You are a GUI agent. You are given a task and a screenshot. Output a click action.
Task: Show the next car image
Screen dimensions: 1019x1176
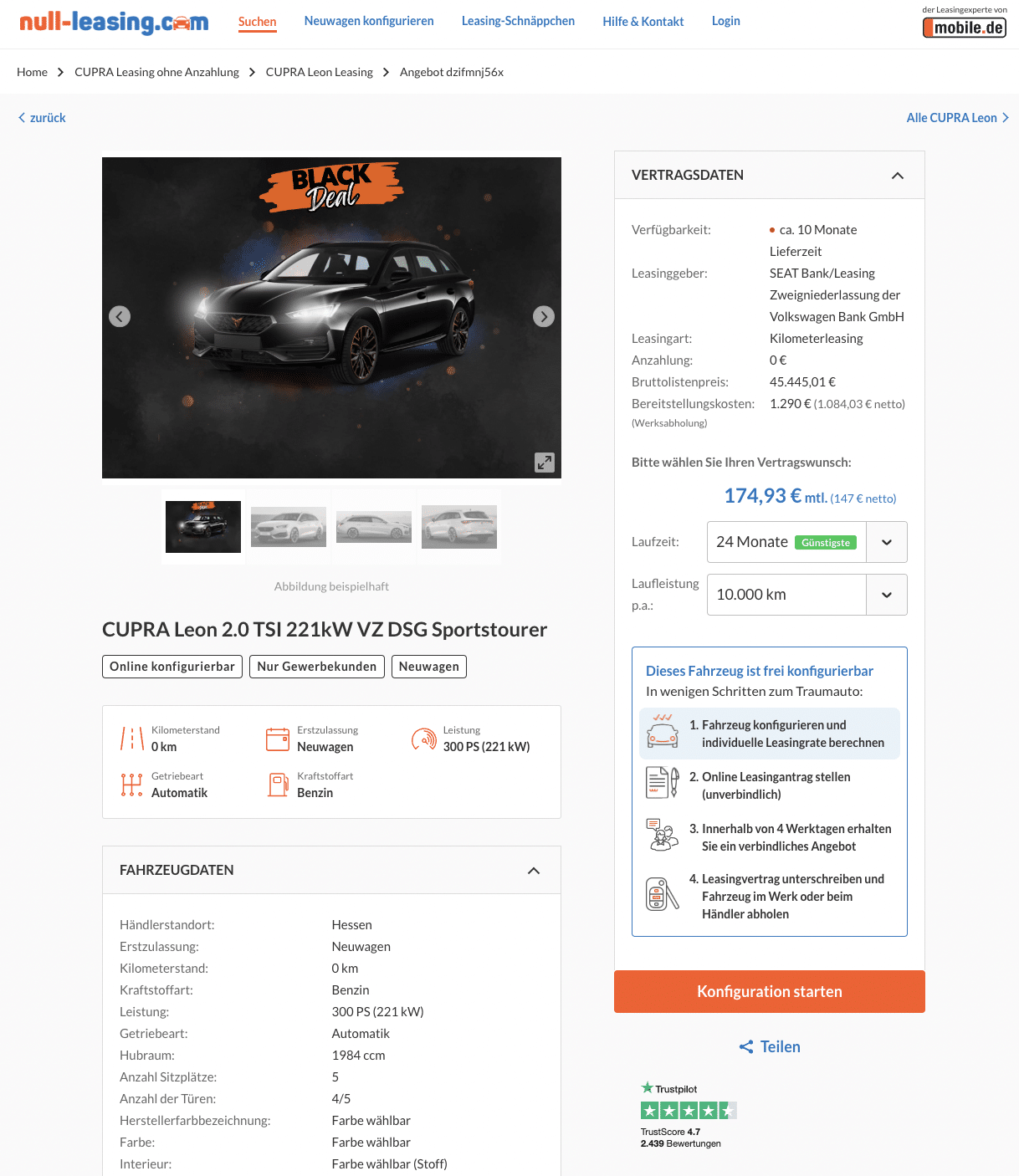point(544,316)
